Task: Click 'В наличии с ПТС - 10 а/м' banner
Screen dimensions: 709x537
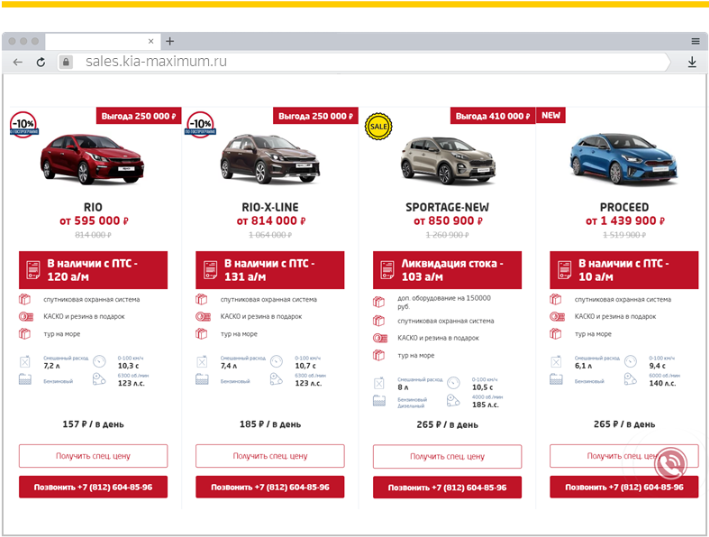Action: tap(624, 270)
